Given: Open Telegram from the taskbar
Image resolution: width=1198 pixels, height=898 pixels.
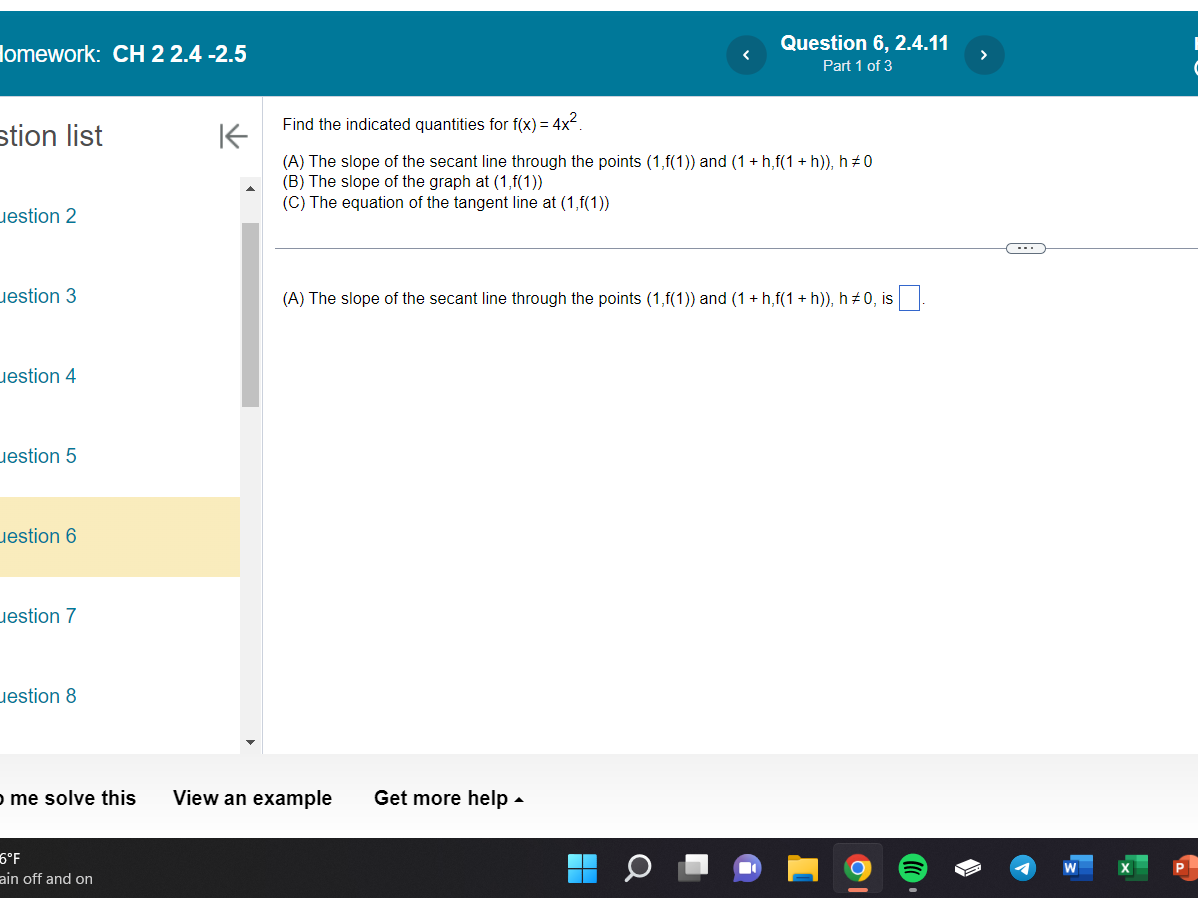Looking at the screenshot, I should 1023,868.
